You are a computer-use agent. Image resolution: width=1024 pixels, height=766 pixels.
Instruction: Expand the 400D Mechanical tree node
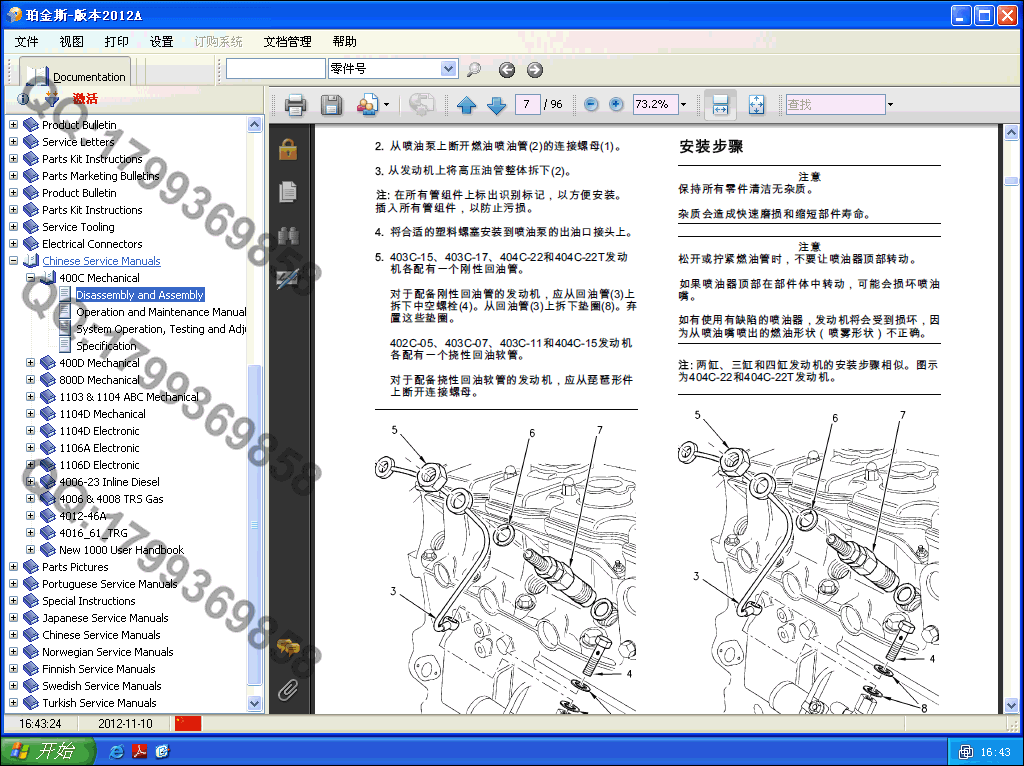(30, 363)
